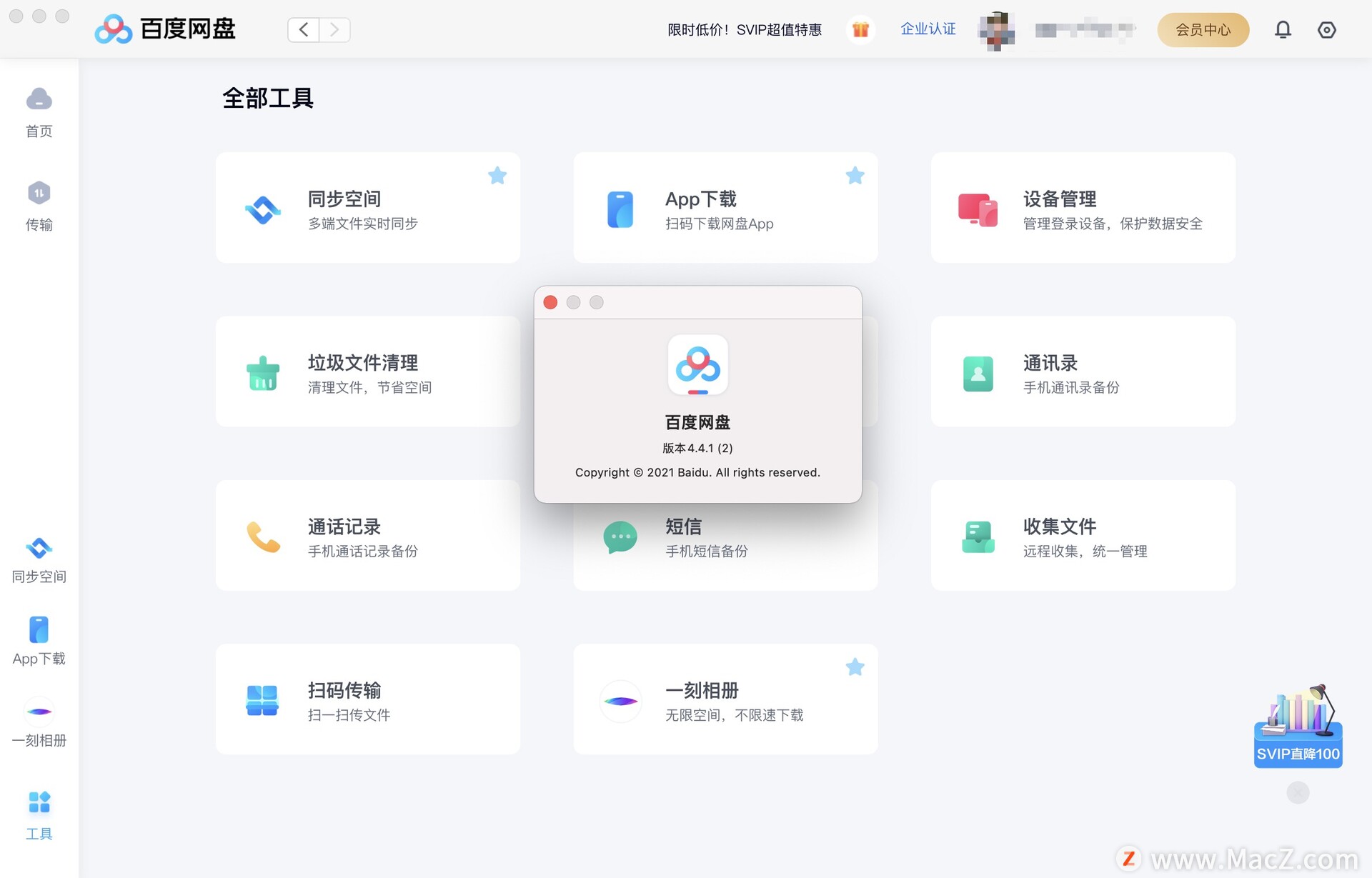Unfavorite star on 同步空间 card

click(497, 175)
